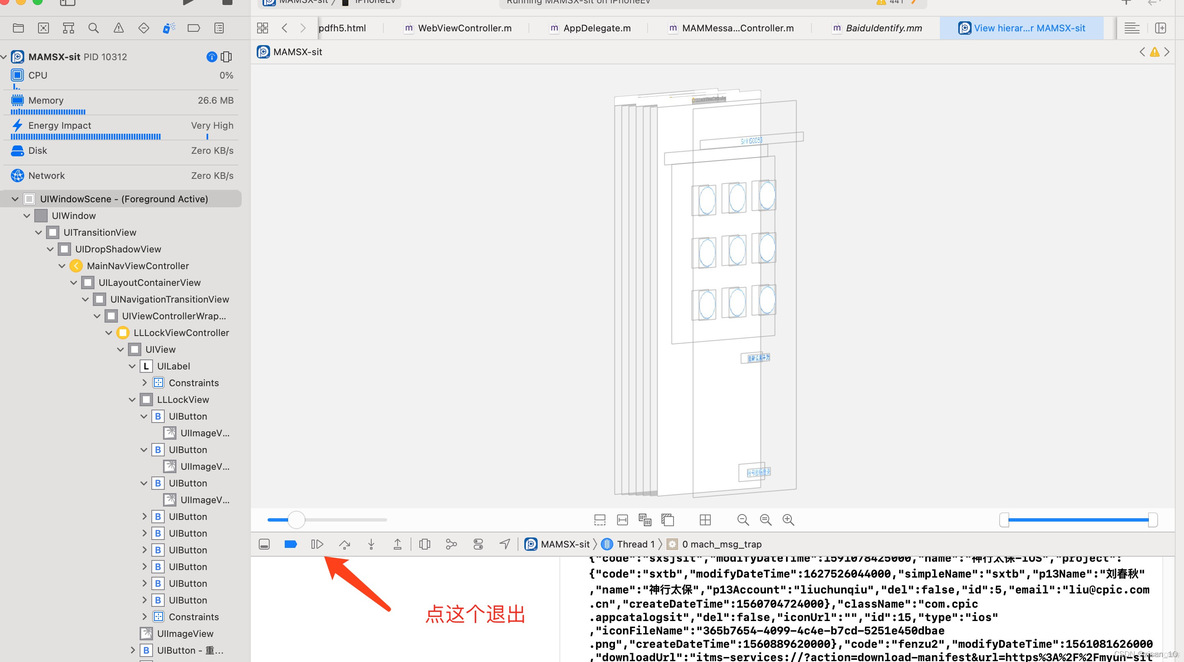This screenshot has width=1184, height=662.
Task: Collapse the UILabel node
Action: pos(132,366)
